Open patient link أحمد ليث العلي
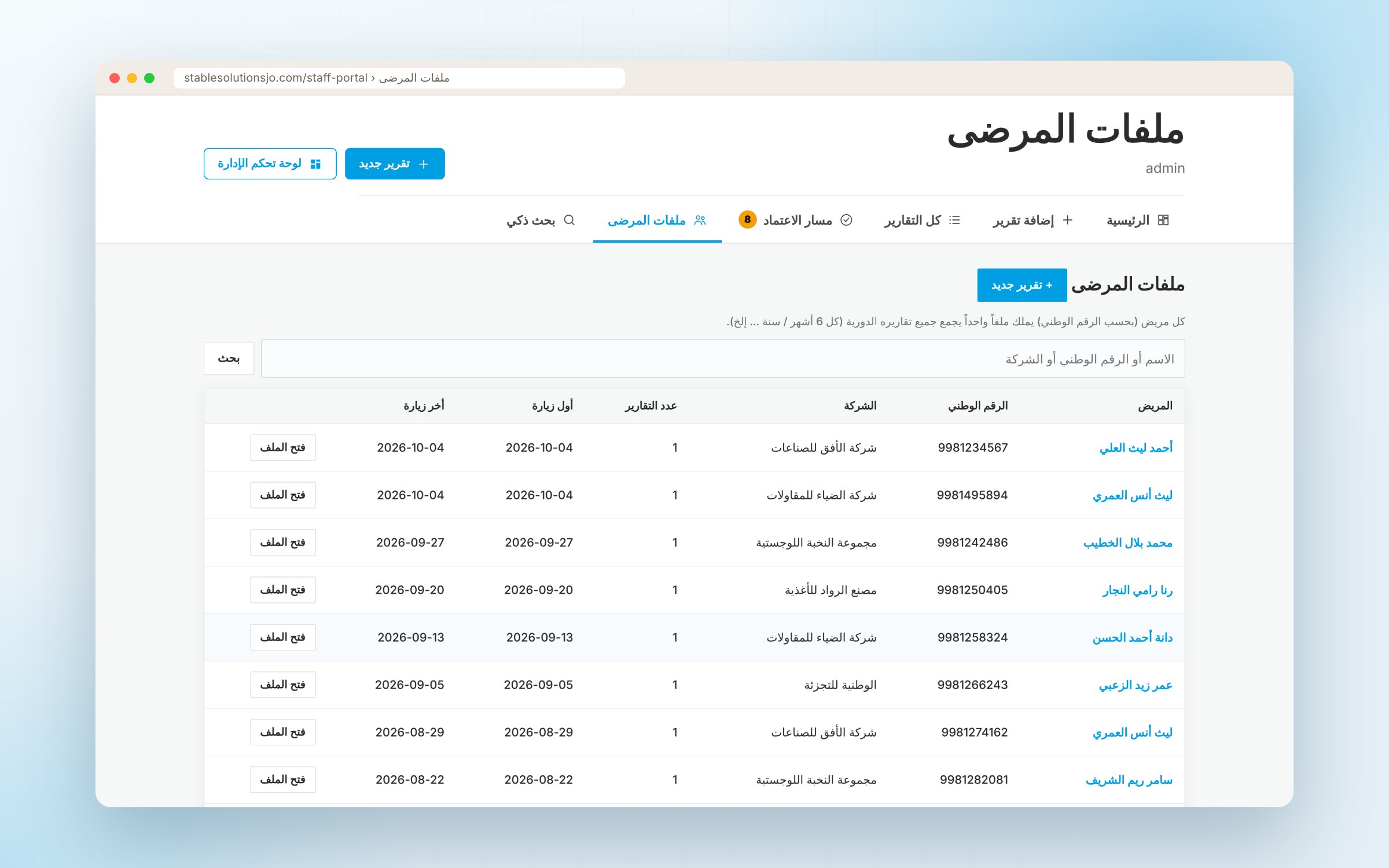The image size is (1389, 868). pyautogui.click(x=1136, y=448)
